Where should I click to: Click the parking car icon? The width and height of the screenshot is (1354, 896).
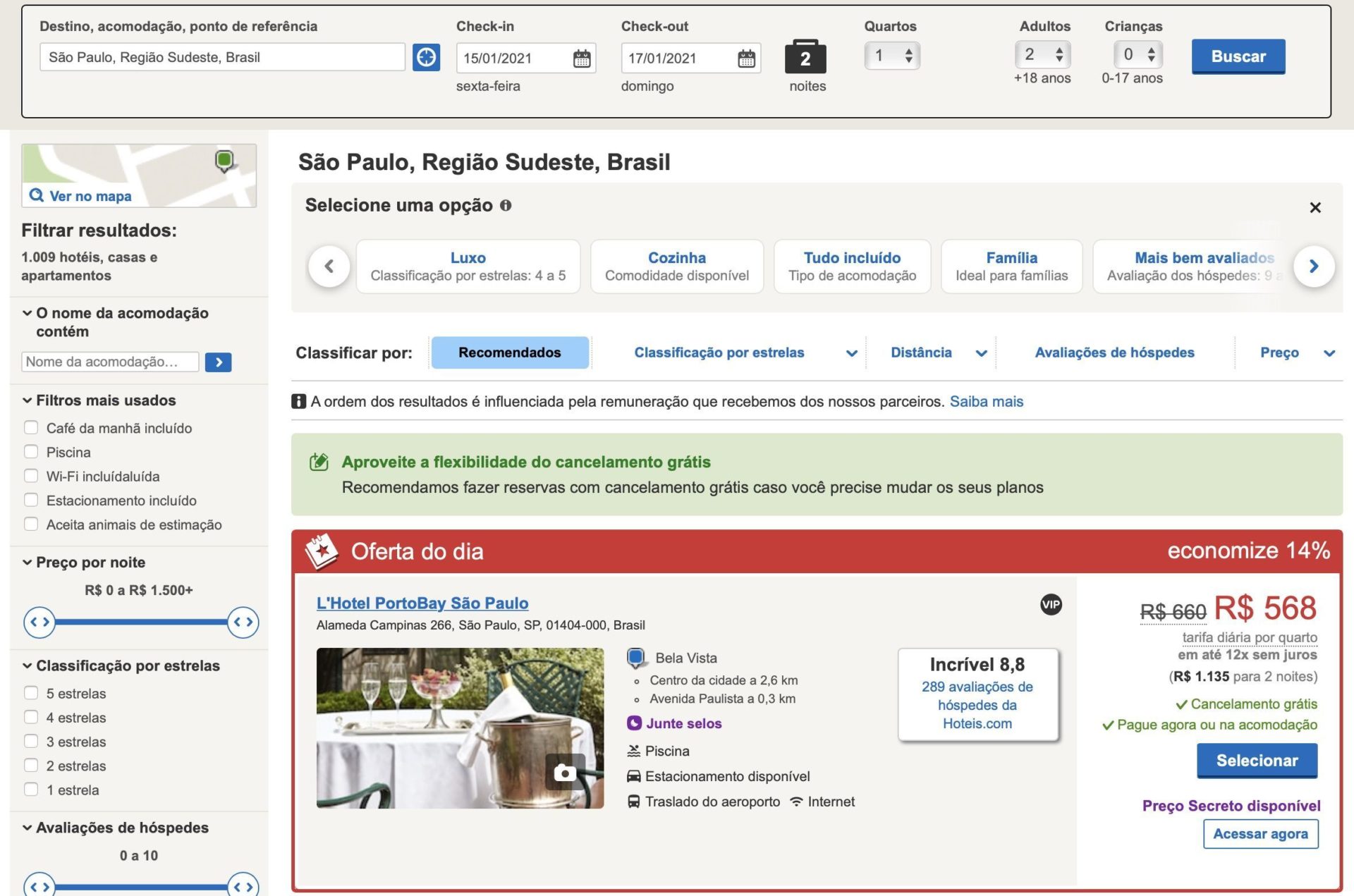tap(633, 776)
